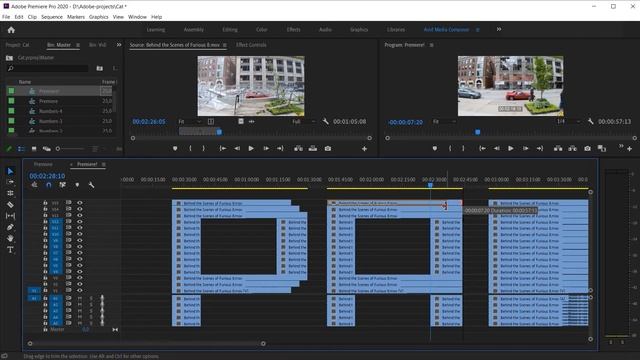Click the Program monitor playhead marker
640x360 pixels.
point(478,132)
